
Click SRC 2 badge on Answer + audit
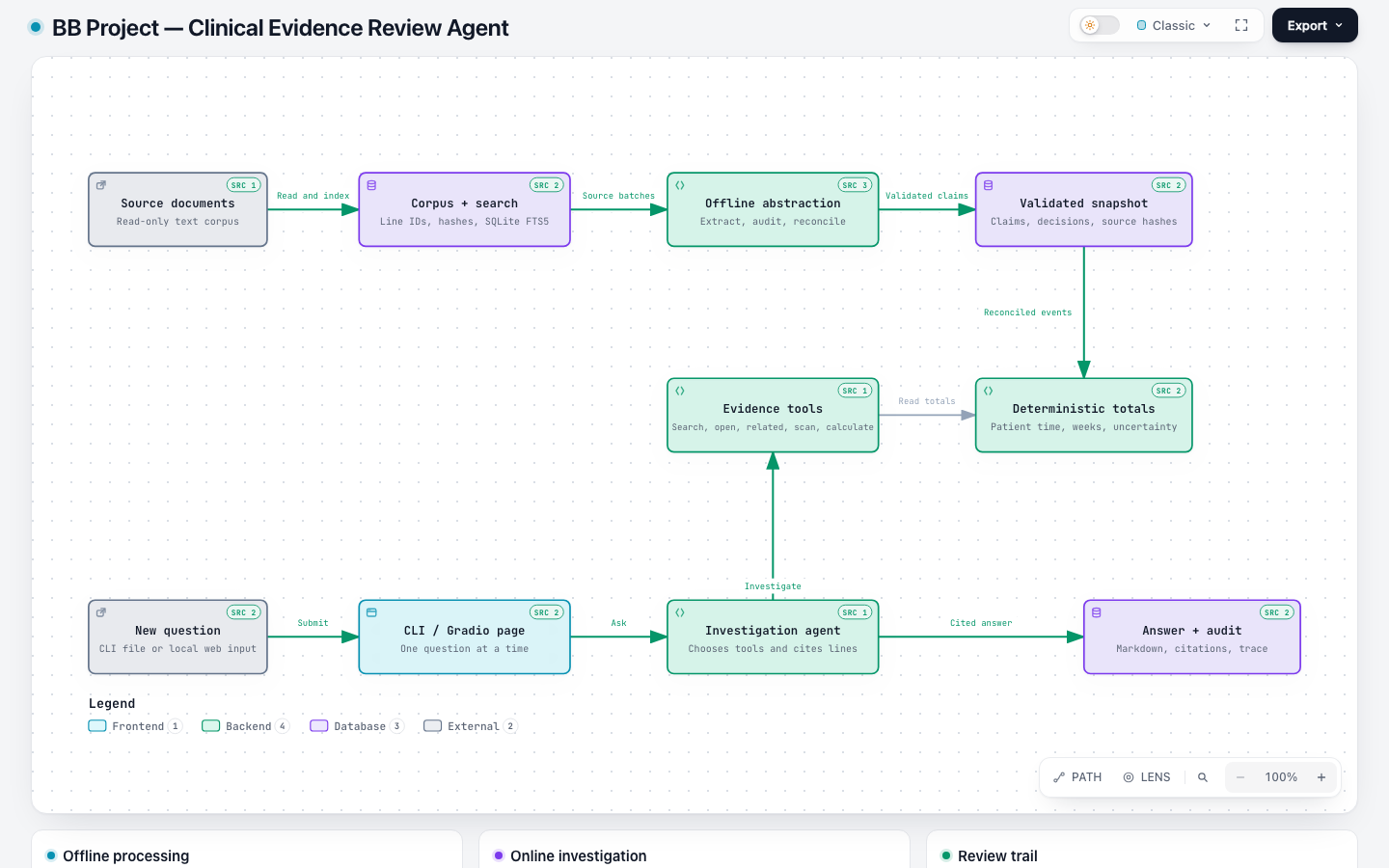(1277, 612)
